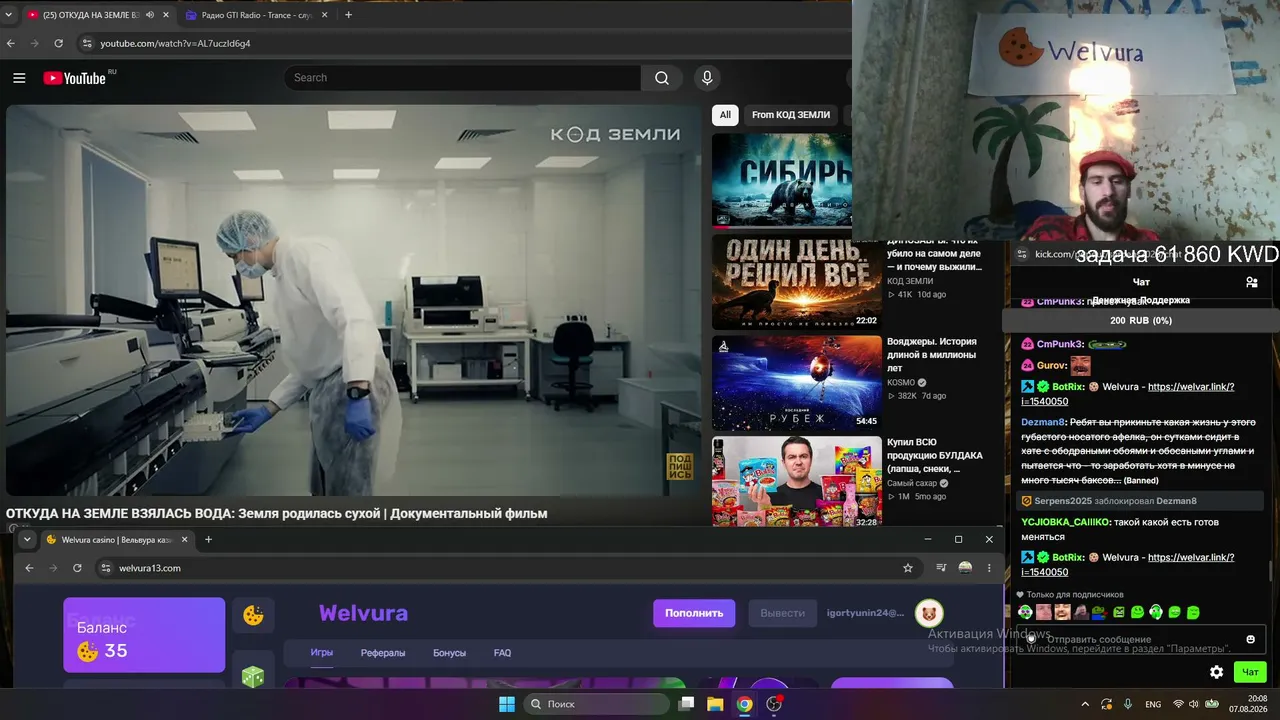Select the Бонусы tab

pos(449,653)
